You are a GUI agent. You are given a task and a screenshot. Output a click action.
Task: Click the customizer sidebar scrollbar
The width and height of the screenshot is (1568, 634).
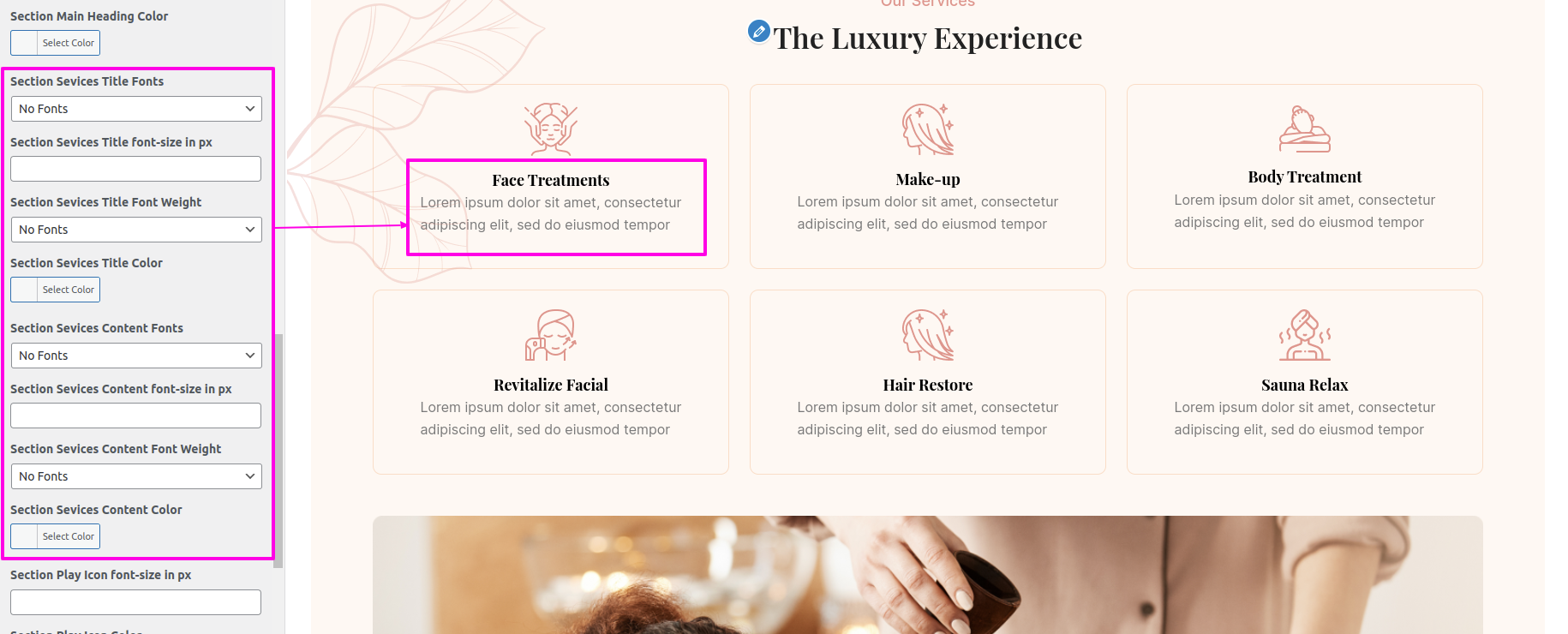(278, 450)
